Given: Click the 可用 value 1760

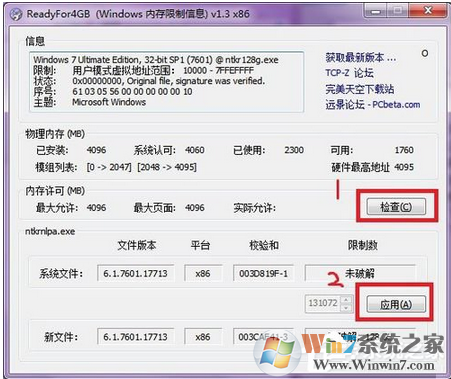Looking at the screenshot, I should pyautogui.click(x=404, y=150).
